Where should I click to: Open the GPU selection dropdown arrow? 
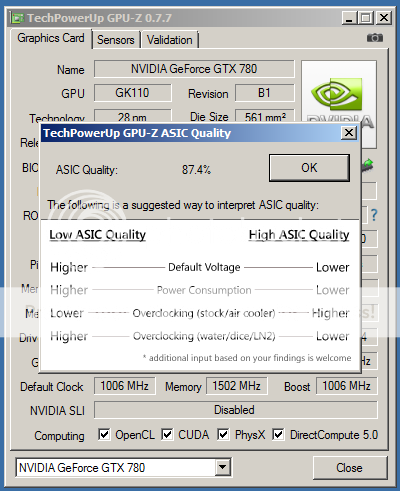click(x=222, y=467)
